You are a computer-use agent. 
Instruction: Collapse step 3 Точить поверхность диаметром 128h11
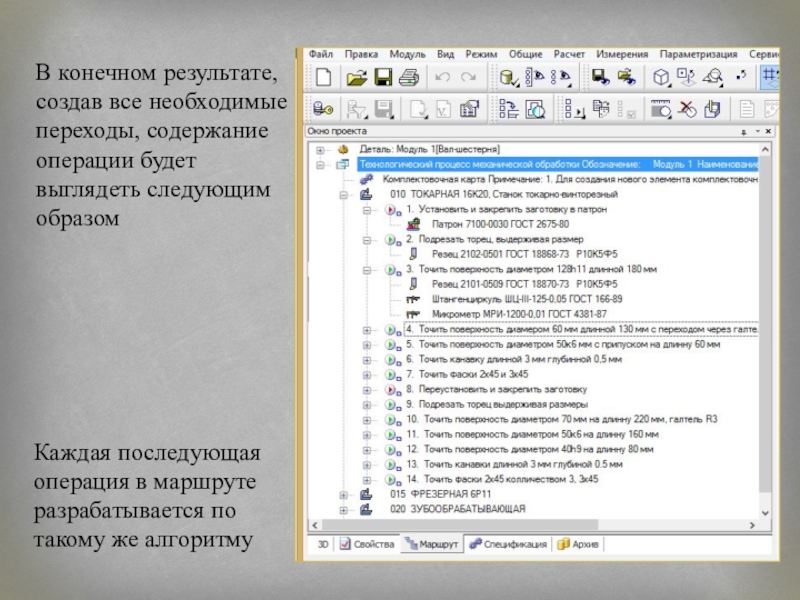click(x=367, y=269)
